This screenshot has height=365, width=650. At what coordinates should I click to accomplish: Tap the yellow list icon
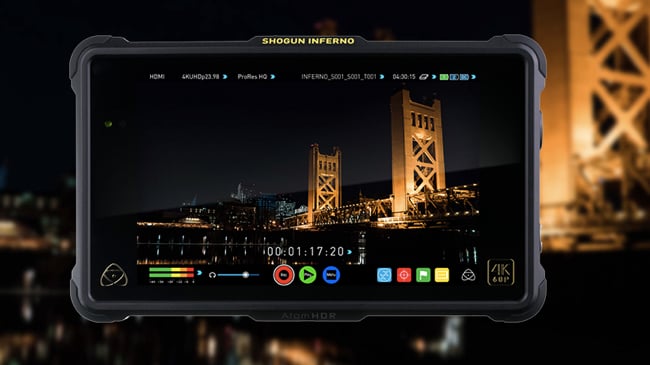(442, 275)
